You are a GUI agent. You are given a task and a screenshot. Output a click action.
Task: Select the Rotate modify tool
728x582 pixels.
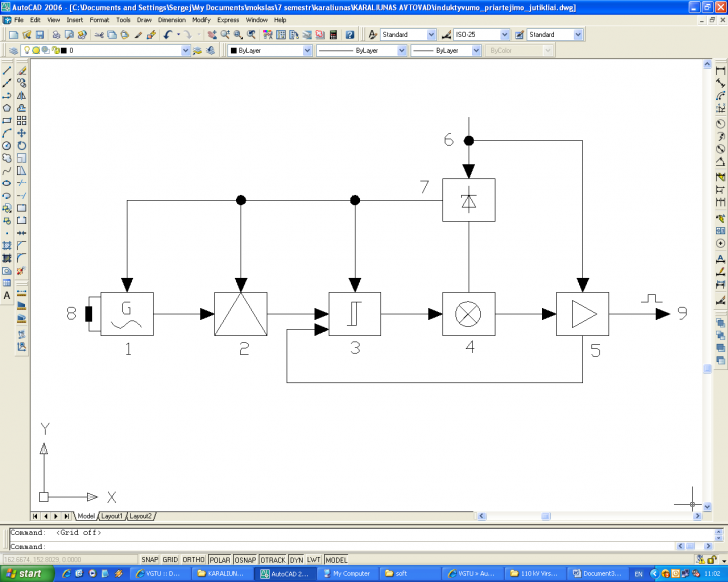click(21, 146)
